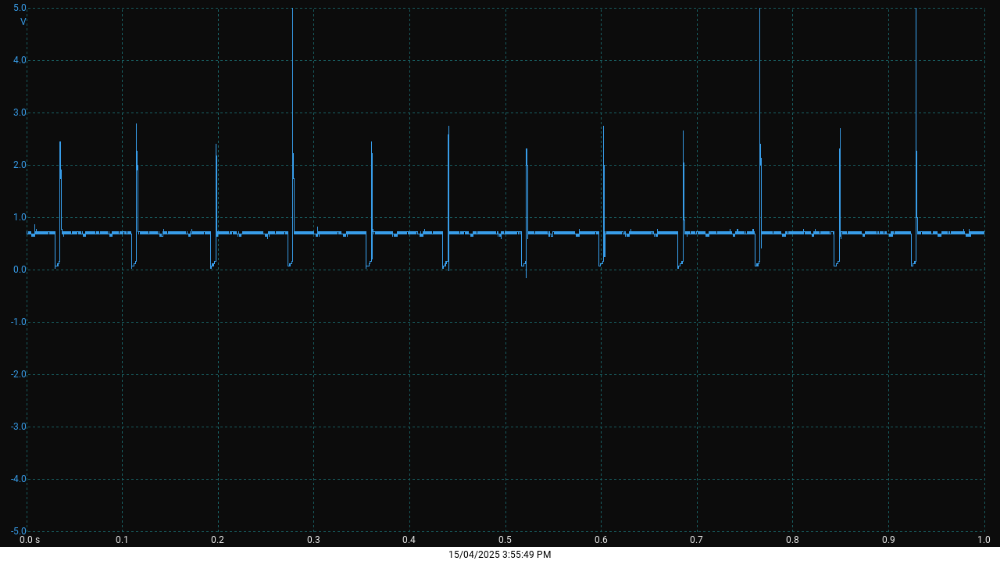Viewport: 1000px width, 562px height.
Task: Select the 0.0 volt axis label
Action: (20, 270)
